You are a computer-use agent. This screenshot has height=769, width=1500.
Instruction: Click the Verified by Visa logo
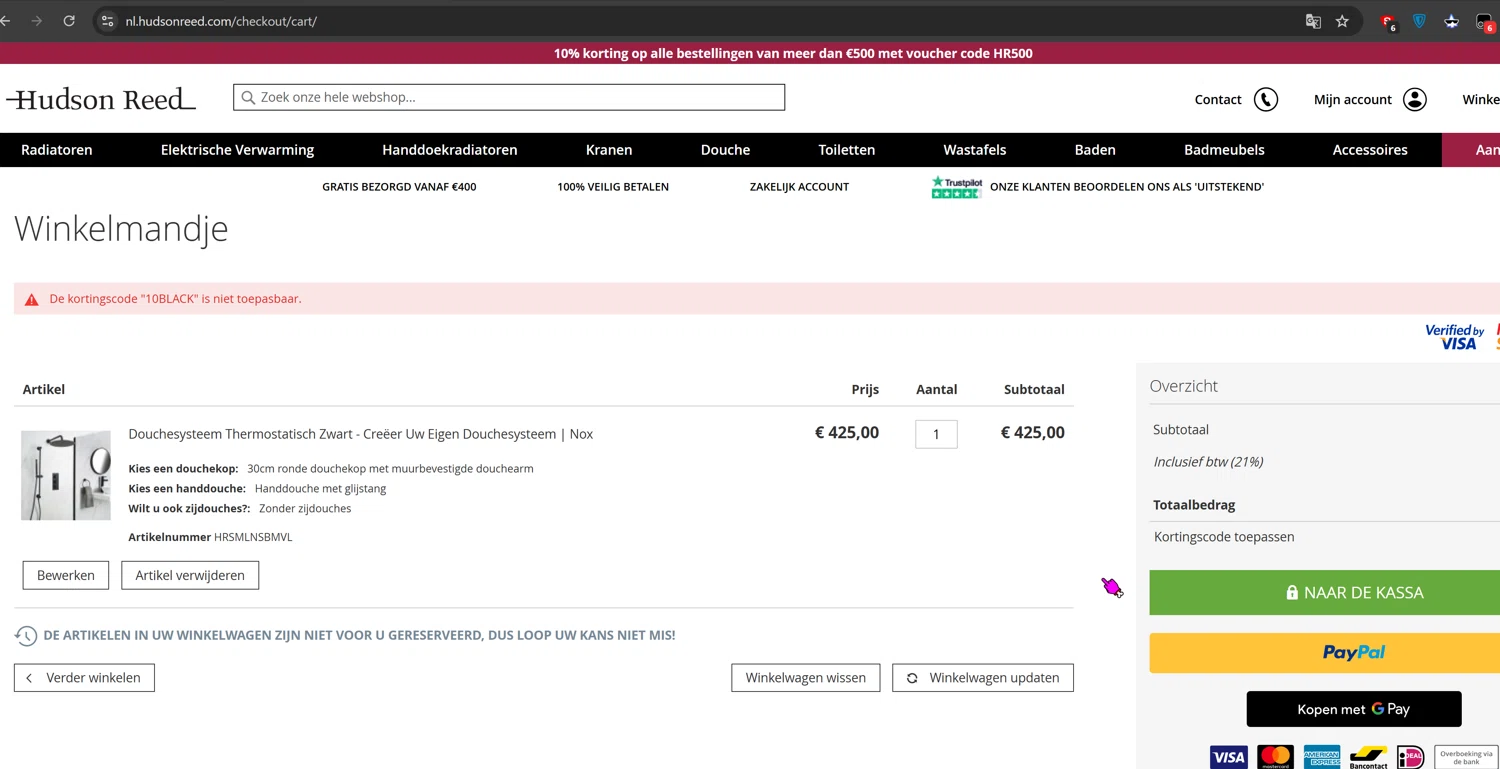coord(1455,337)
